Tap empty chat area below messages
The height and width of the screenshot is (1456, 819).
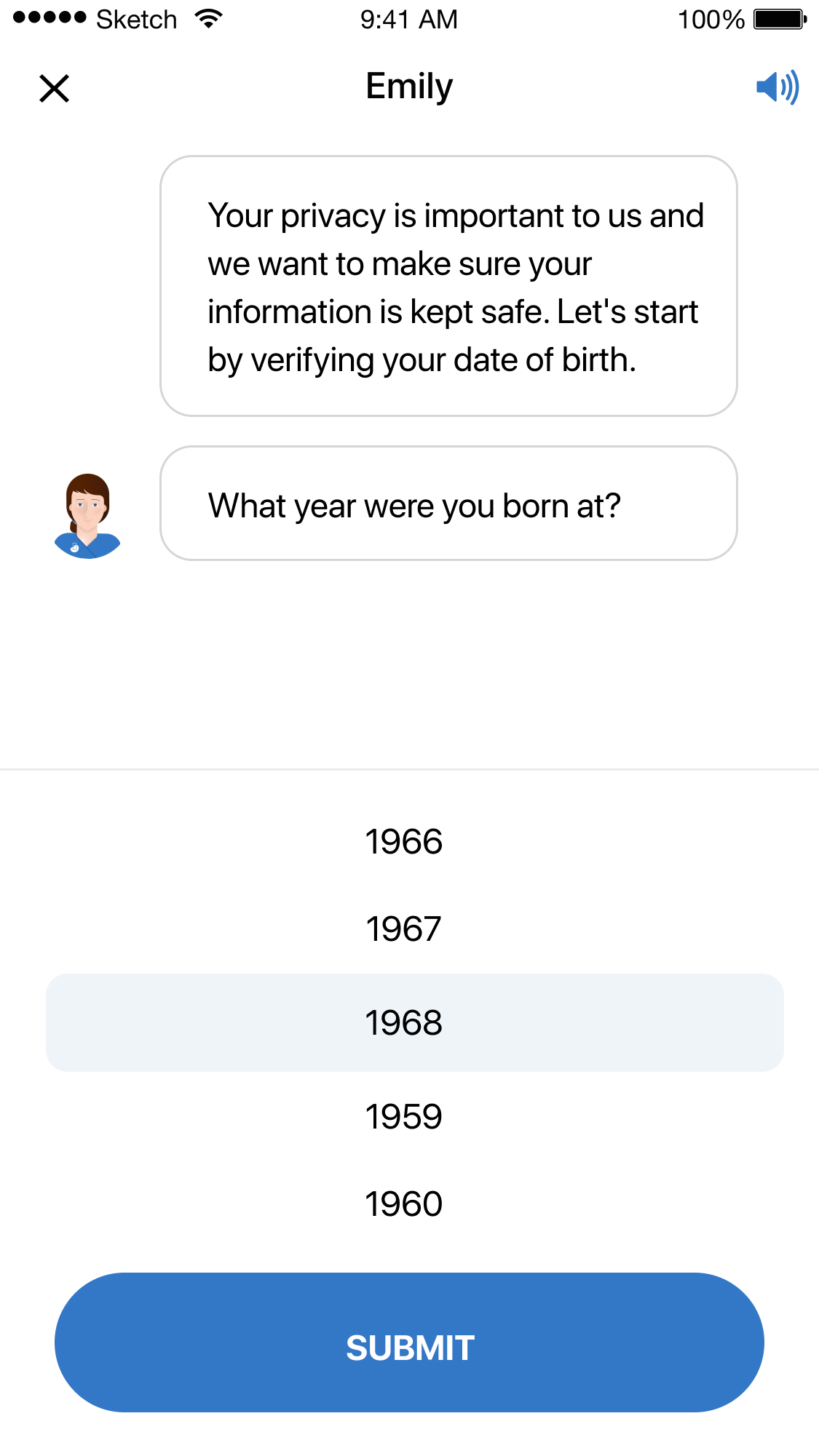click(x=409, y=662)
